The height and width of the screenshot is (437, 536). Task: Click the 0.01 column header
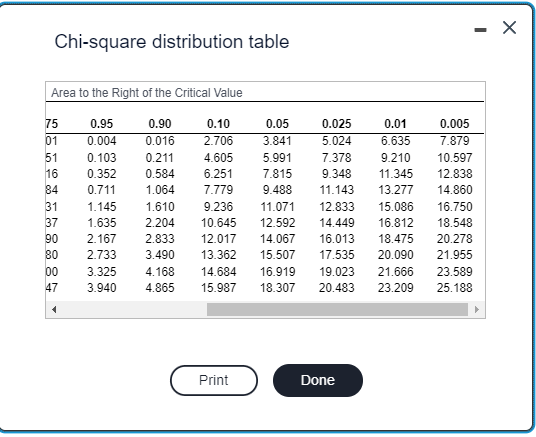pyautogui.click(x=396, y=124)
